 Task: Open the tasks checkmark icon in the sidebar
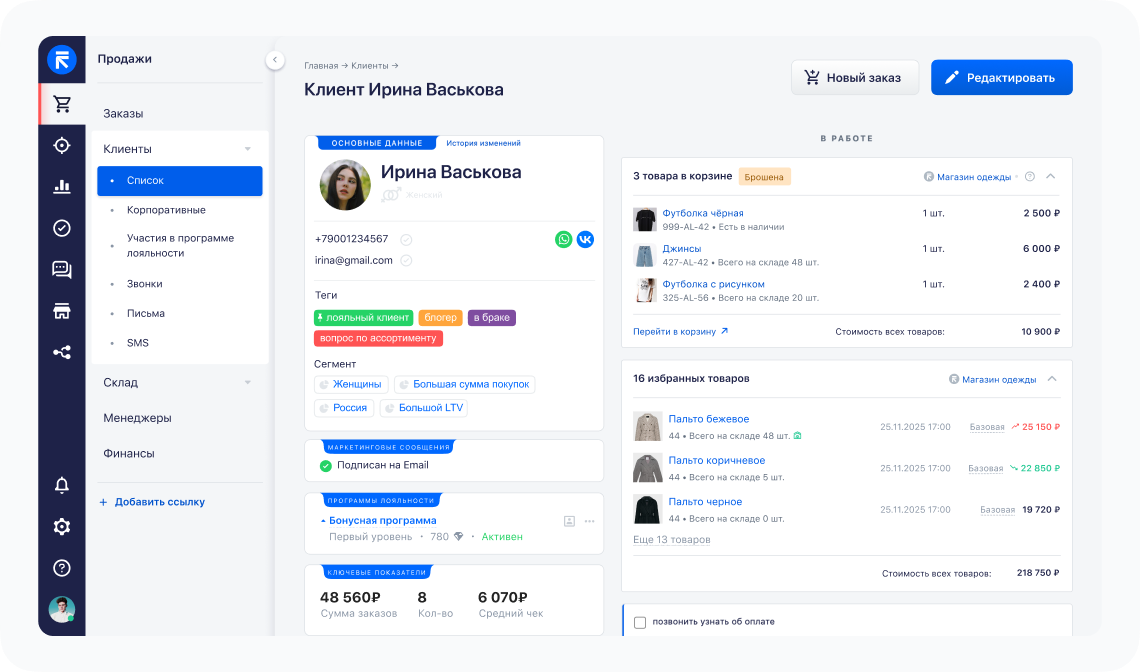[x=61, y=228]
